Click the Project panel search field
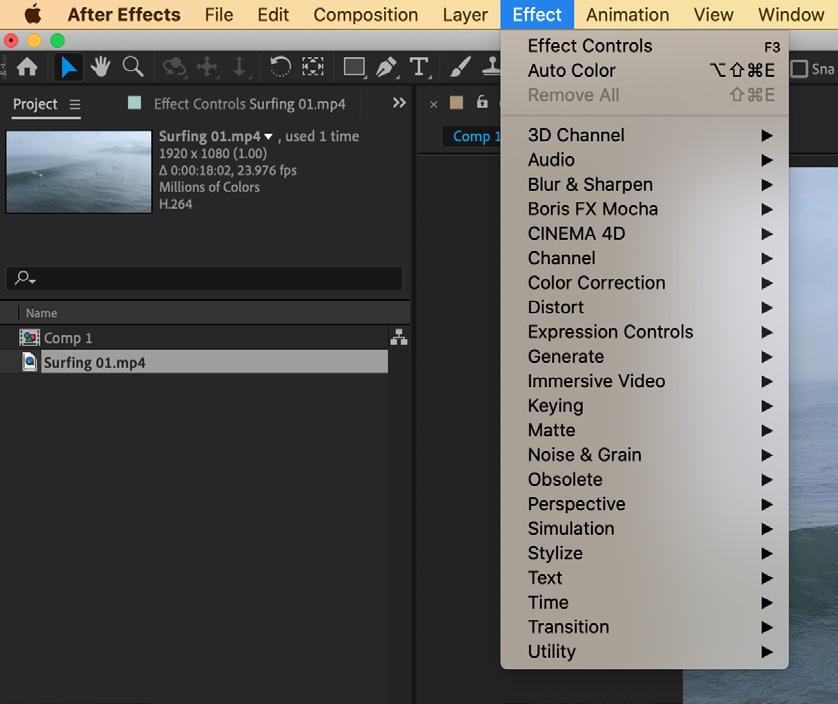The width and height of the screenshot is (838, 704). 204,278
